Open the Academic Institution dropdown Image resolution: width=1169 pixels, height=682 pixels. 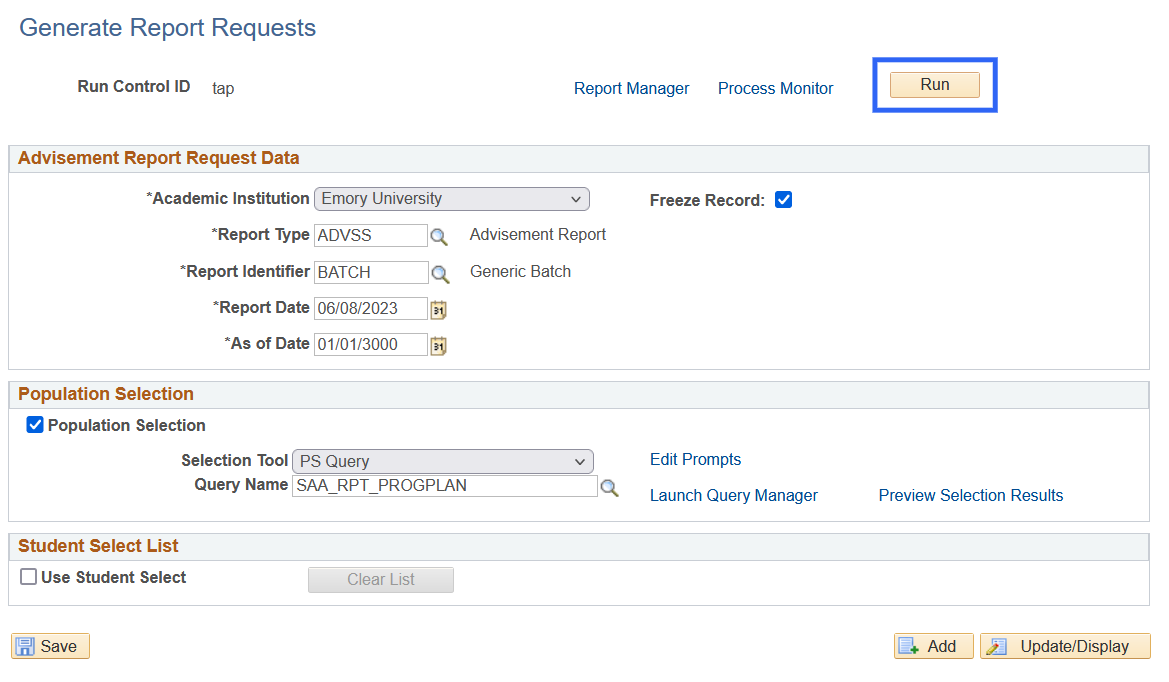451,199
